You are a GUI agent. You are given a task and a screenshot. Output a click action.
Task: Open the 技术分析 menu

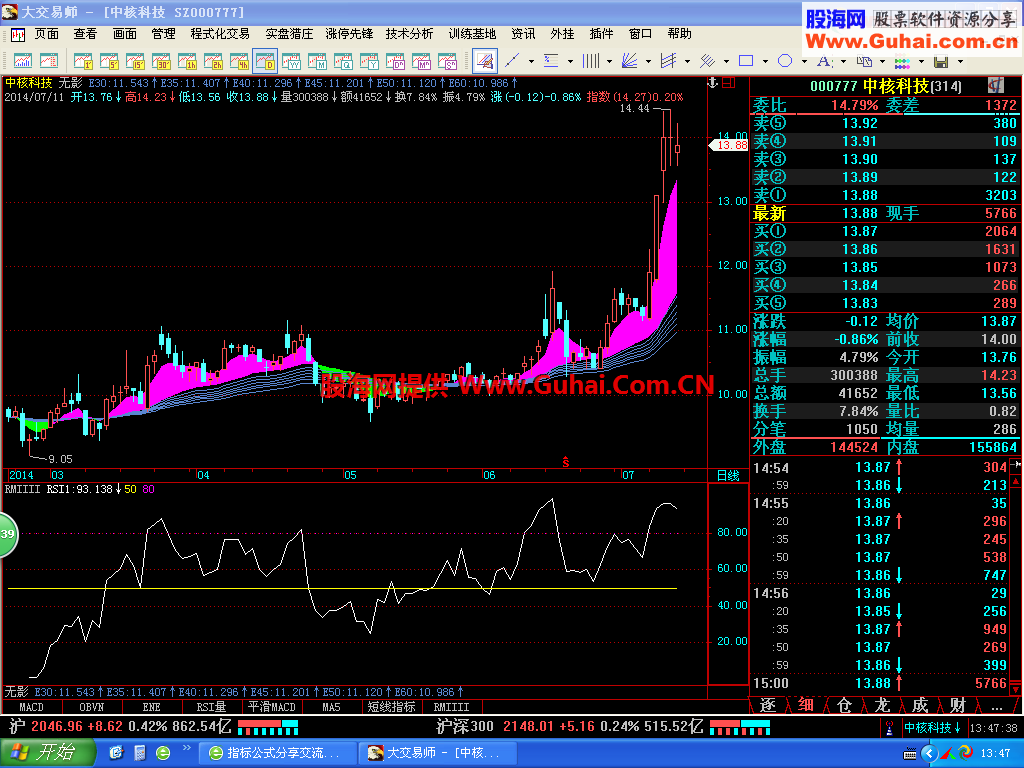[x=409, y=33]
